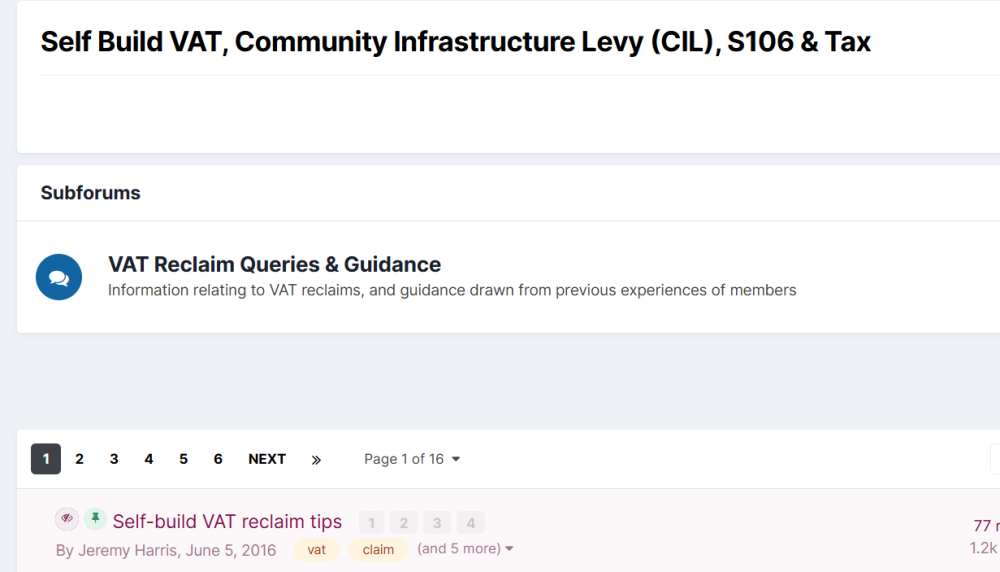
Task: Go to page 4 of topic list
Action: [x=149, y=459]
